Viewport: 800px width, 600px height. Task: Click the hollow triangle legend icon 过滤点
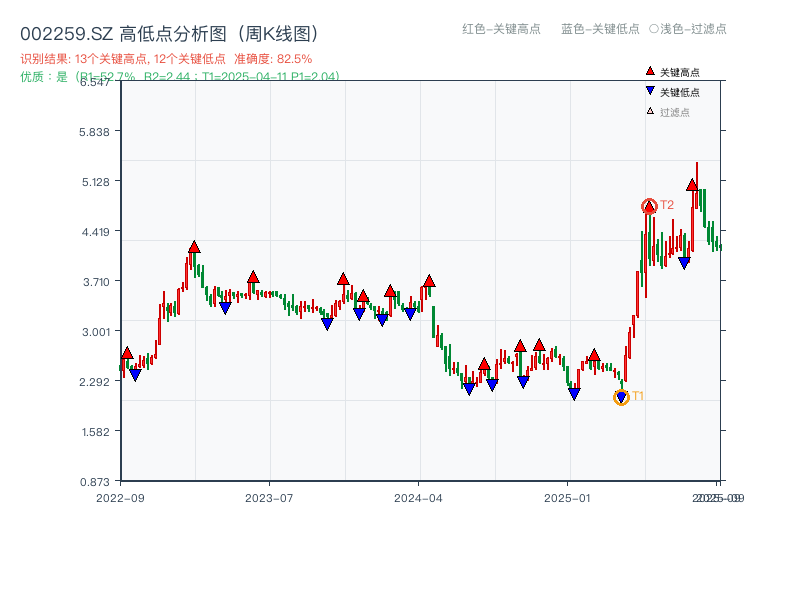coord(650,111)
